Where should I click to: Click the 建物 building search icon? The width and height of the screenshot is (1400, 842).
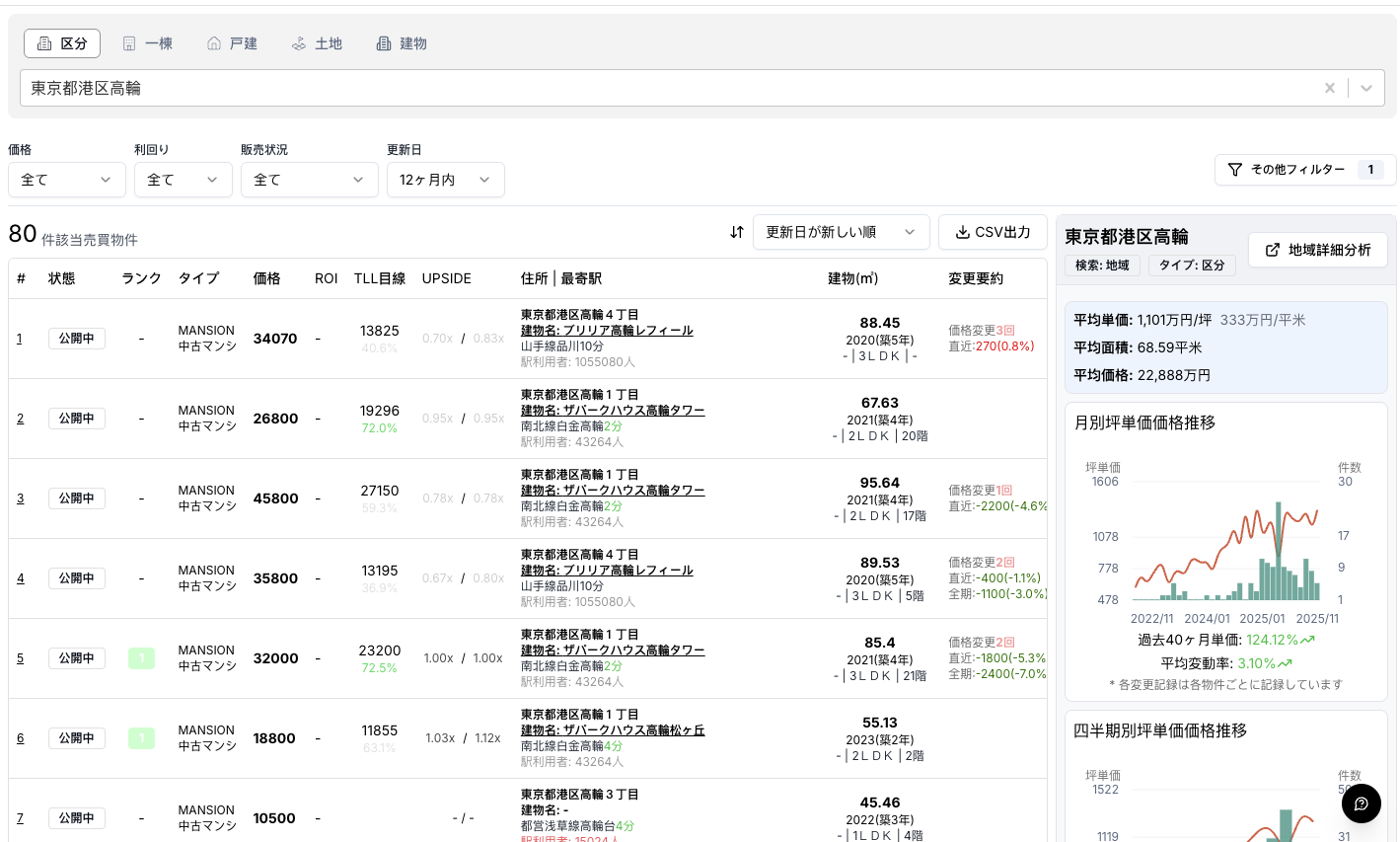pos(384,42)
